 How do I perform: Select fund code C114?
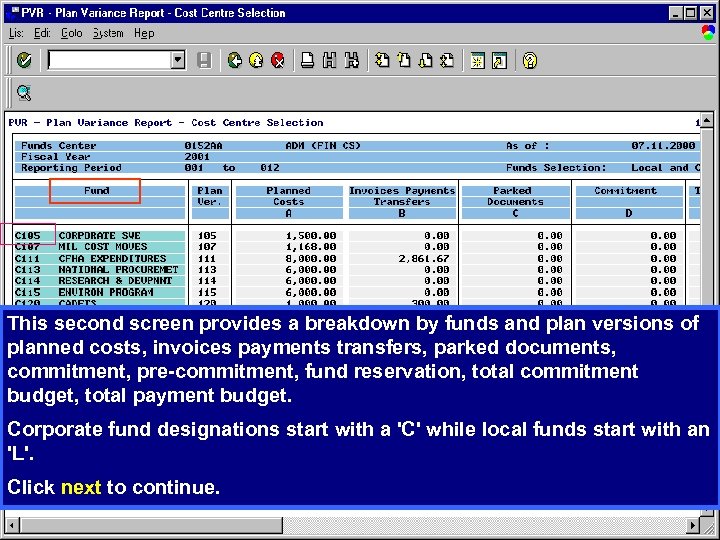pyautogui.click(x=28, y=281)
